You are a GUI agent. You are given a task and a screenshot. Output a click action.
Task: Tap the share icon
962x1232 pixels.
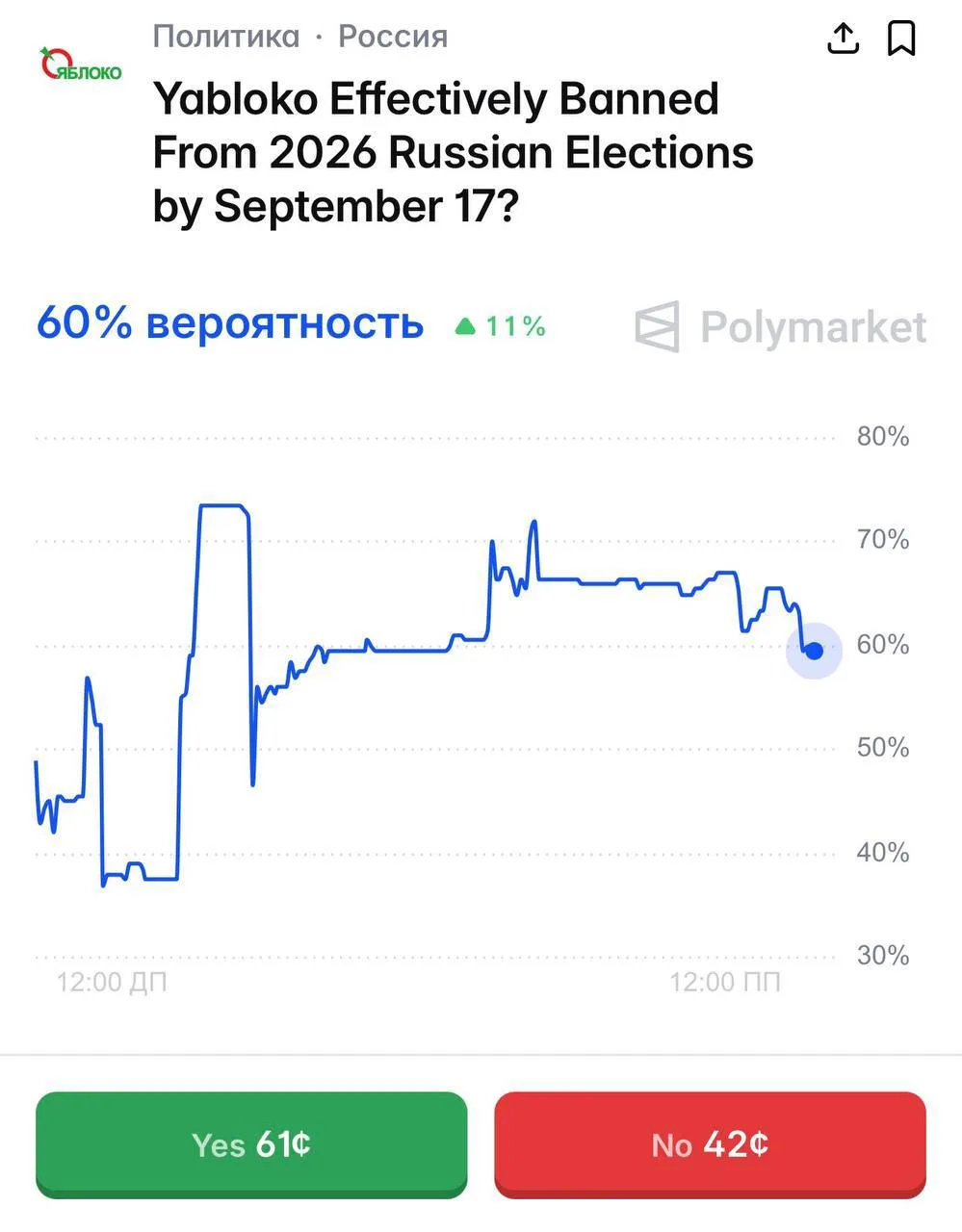click(x=843, y=38)
